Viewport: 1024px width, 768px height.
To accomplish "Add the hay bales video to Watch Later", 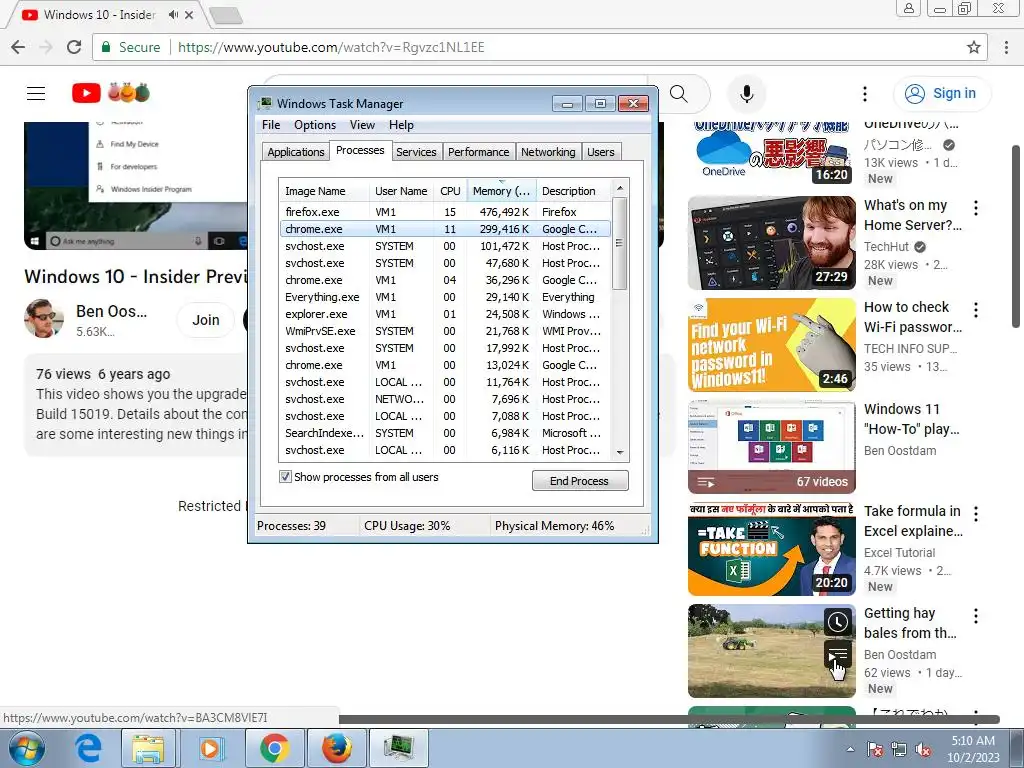I will coord(837,622).
